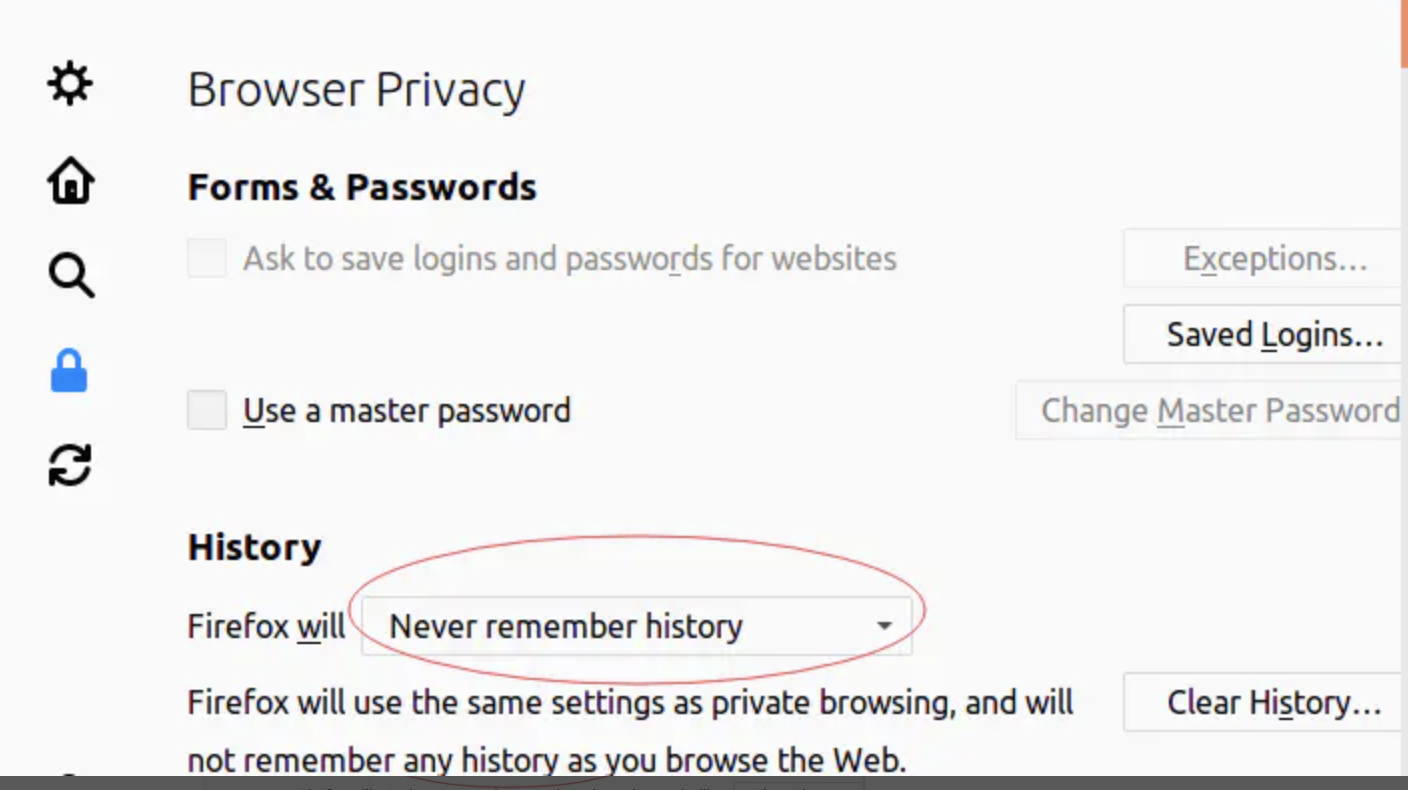1408x790 pixels.
Task: Go to the Home panel icon
Action: tap(70, 181)
